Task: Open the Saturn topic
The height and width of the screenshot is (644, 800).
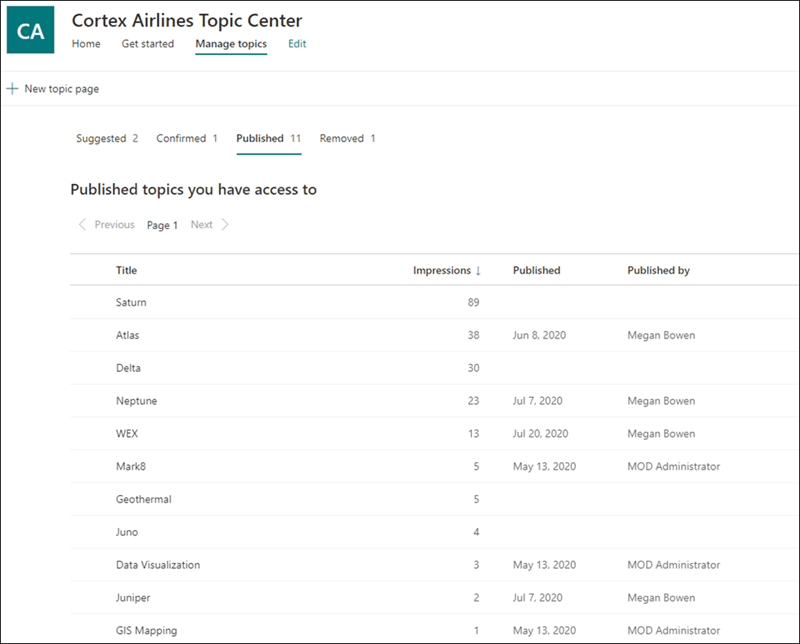Action: click(x=131, y=302)
